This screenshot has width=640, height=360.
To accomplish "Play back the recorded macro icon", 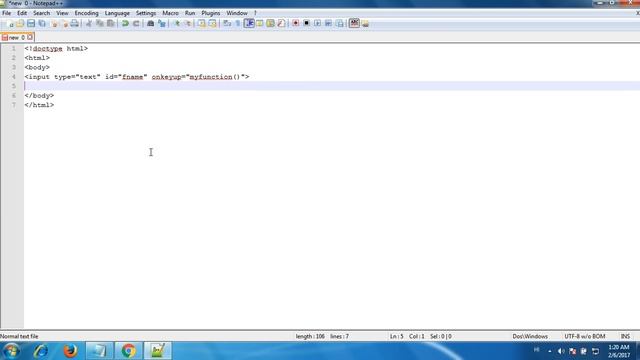I will pyautogui.click(x=318, y=24).
